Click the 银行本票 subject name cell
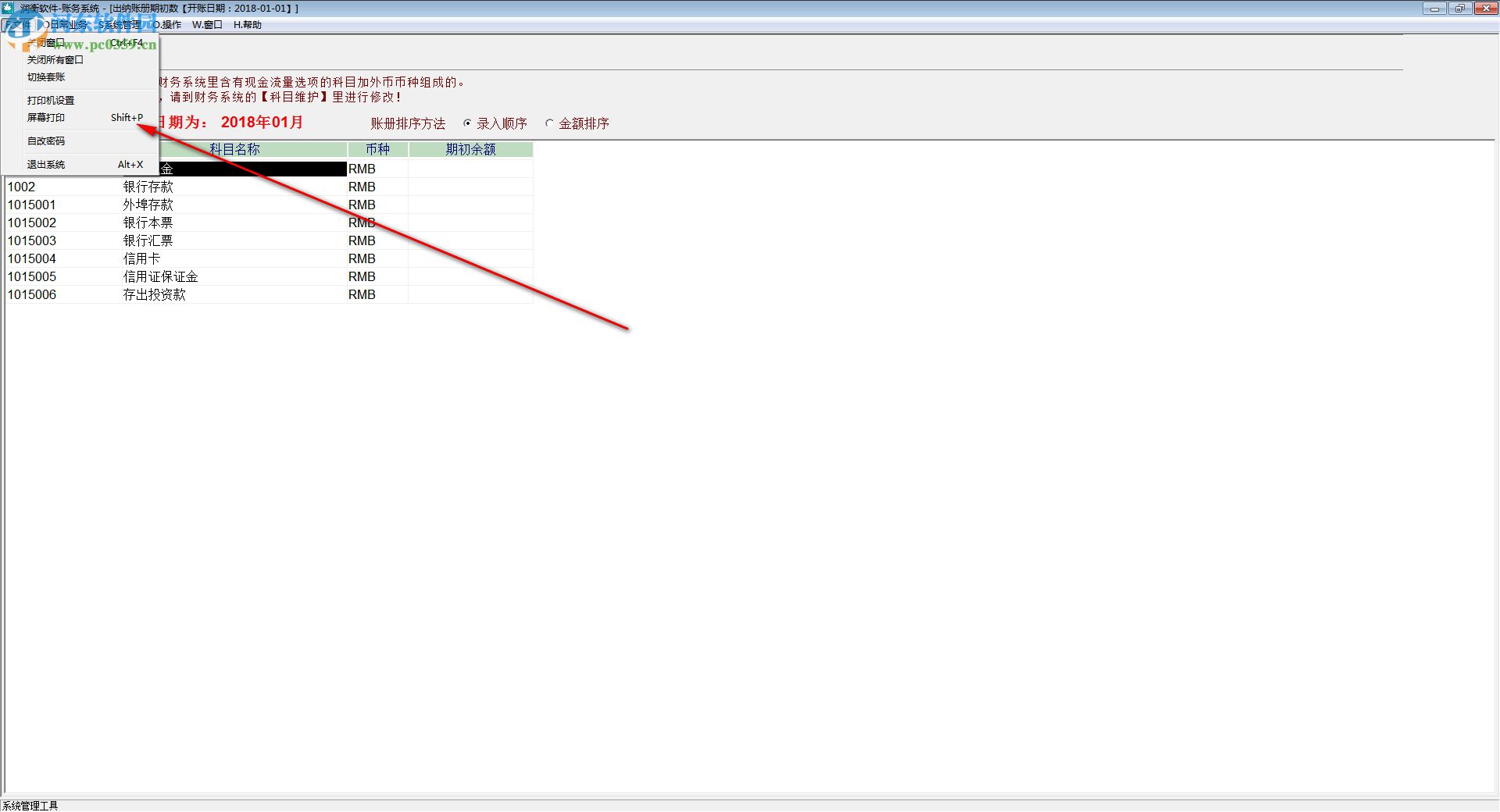Viewport: 1500px width, 812px height. [234, 223]
